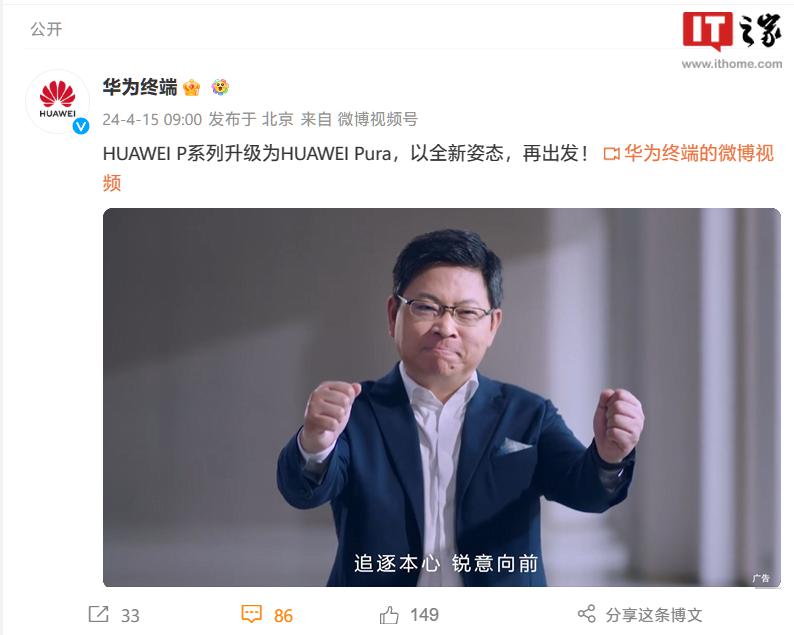Click the crown membership badge icon
Image resolution: width=794 pixels, height=635 pixels.
click(191, 88)
